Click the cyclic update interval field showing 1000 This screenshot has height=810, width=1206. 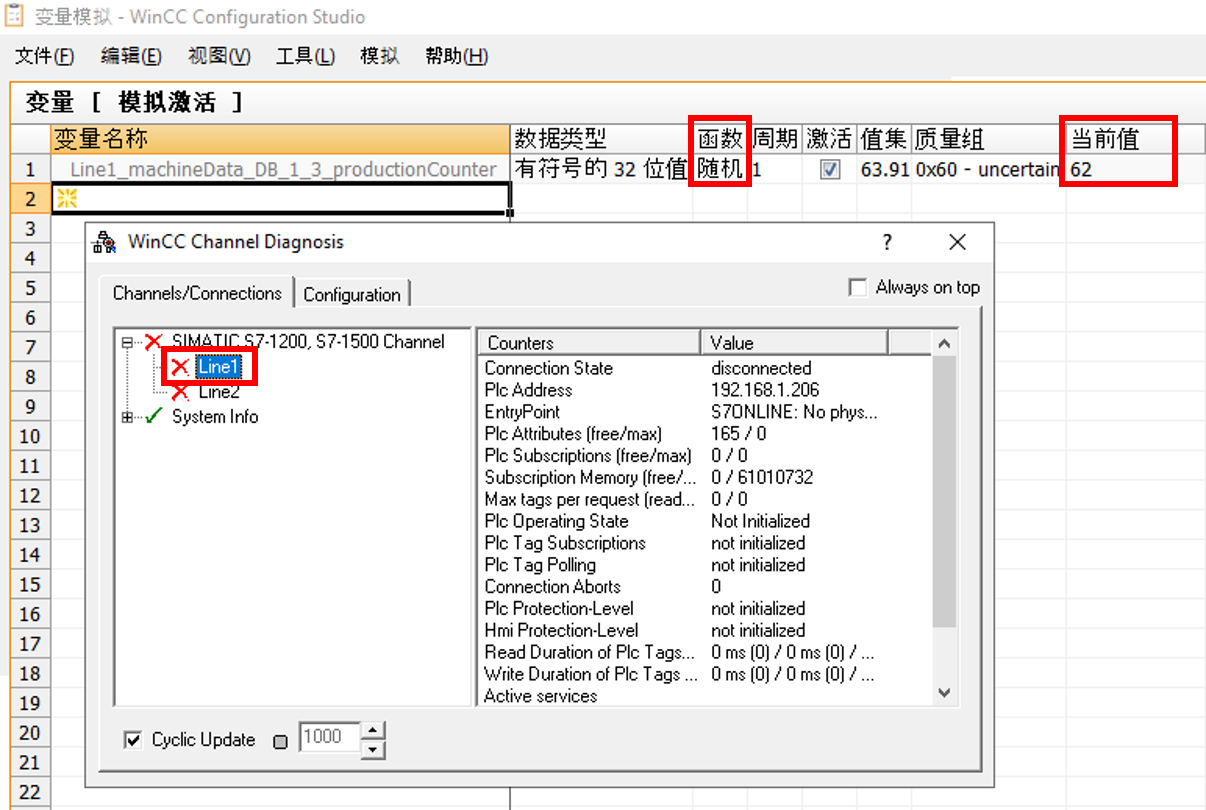pos(327,739)
